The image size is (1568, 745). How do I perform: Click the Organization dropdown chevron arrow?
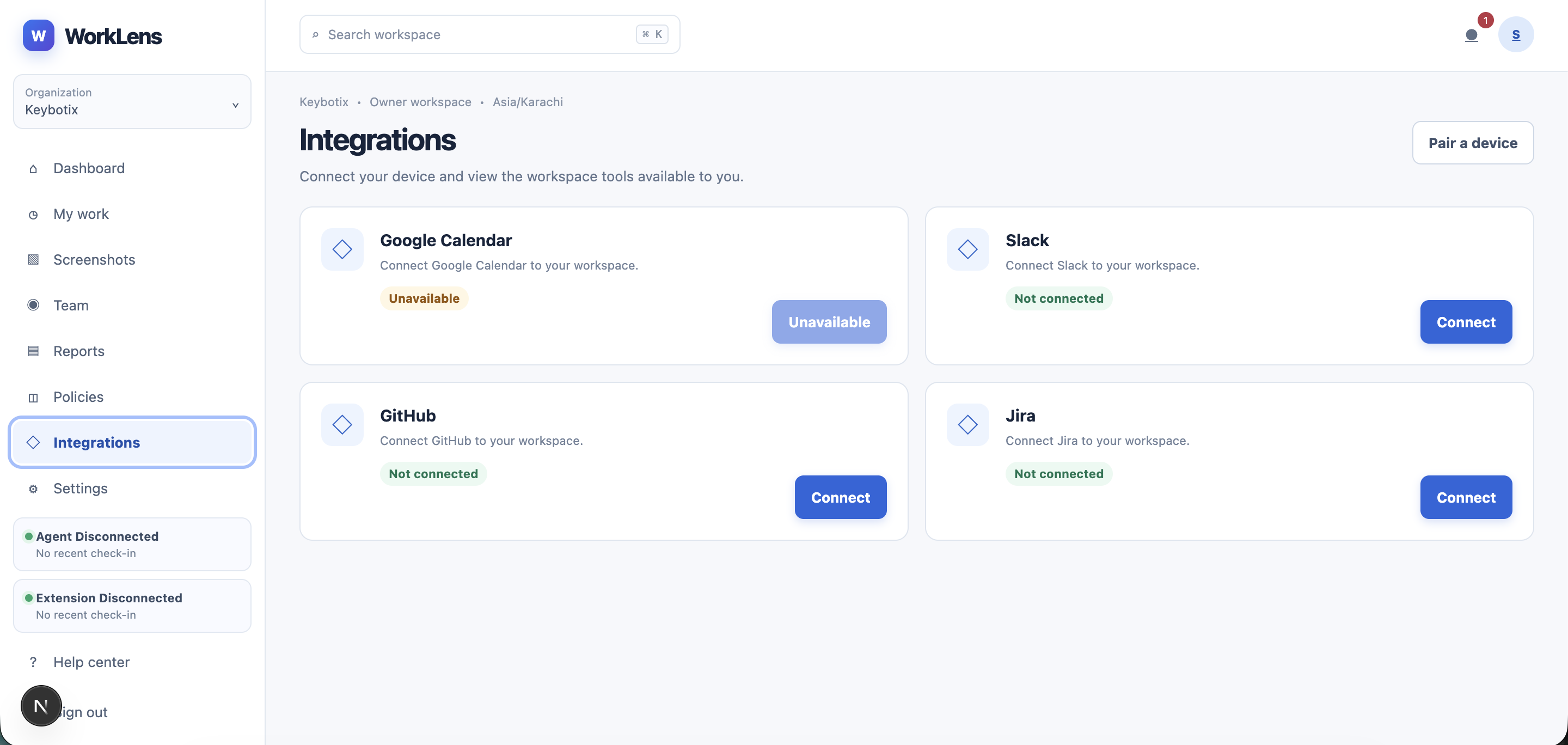(236, 105)
